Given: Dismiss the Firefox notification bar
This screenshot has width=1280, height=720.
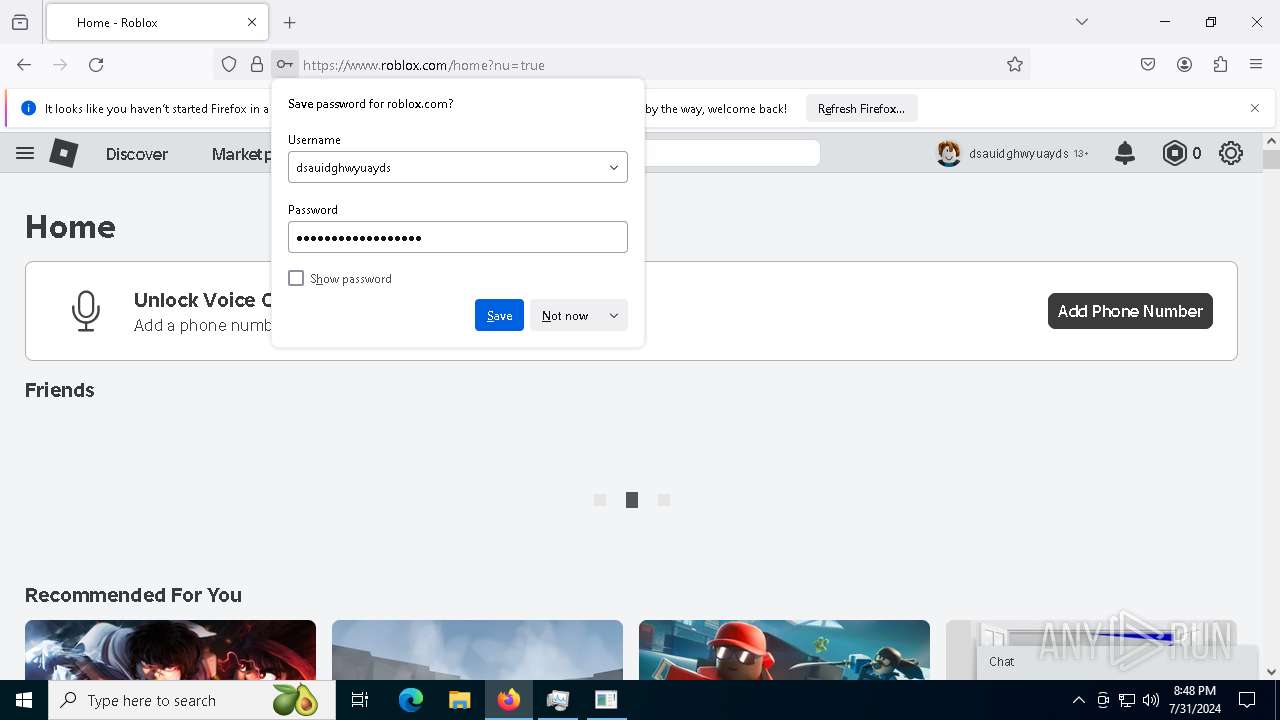Looking at the screenshot, I should coord(1255,108).
